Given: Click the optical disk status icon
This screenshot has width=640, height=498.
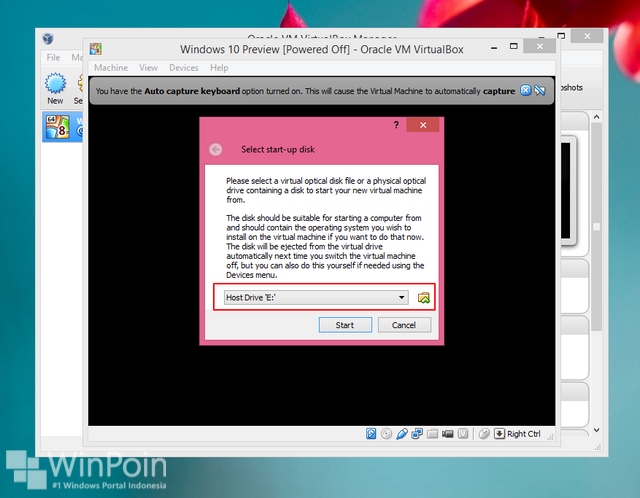Looking at the screenshot, I should 386,434.
